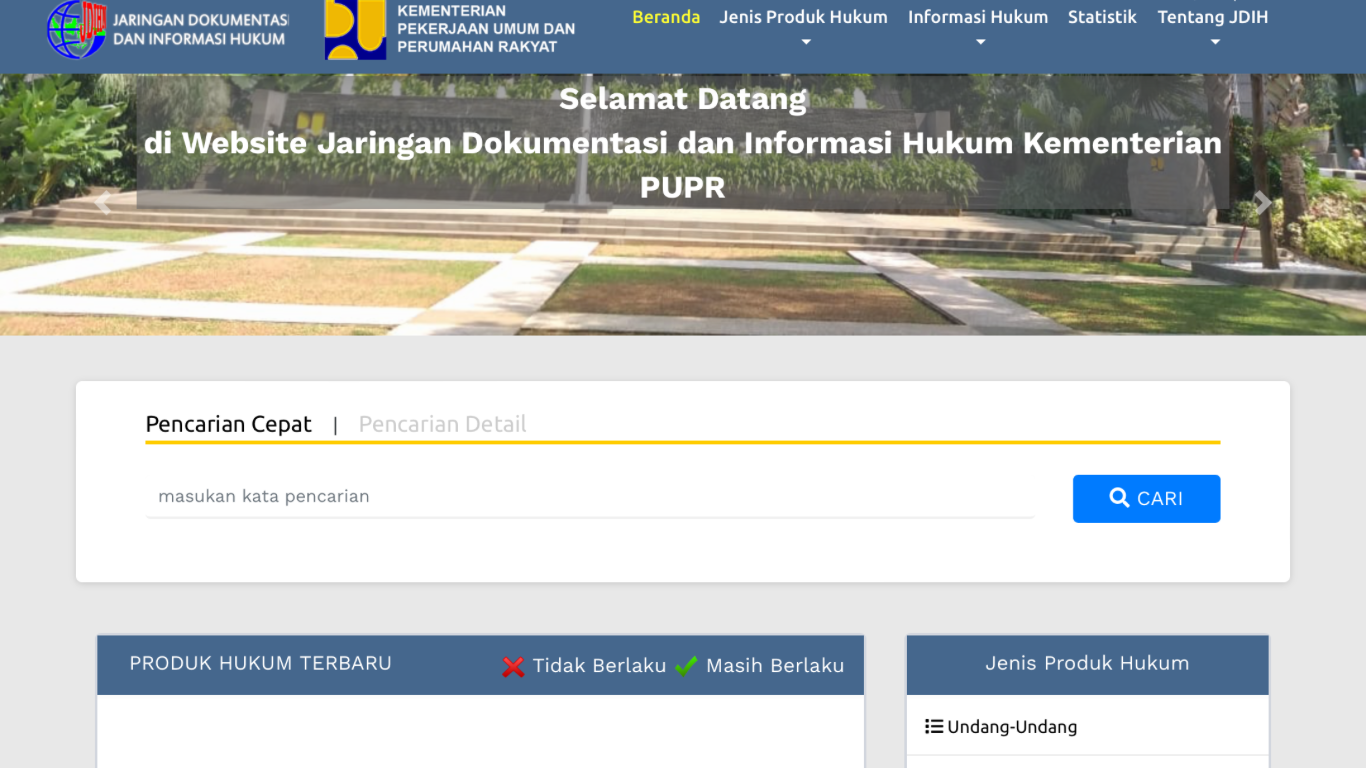Go to the previous banner slide

click(x=102, y=204)
